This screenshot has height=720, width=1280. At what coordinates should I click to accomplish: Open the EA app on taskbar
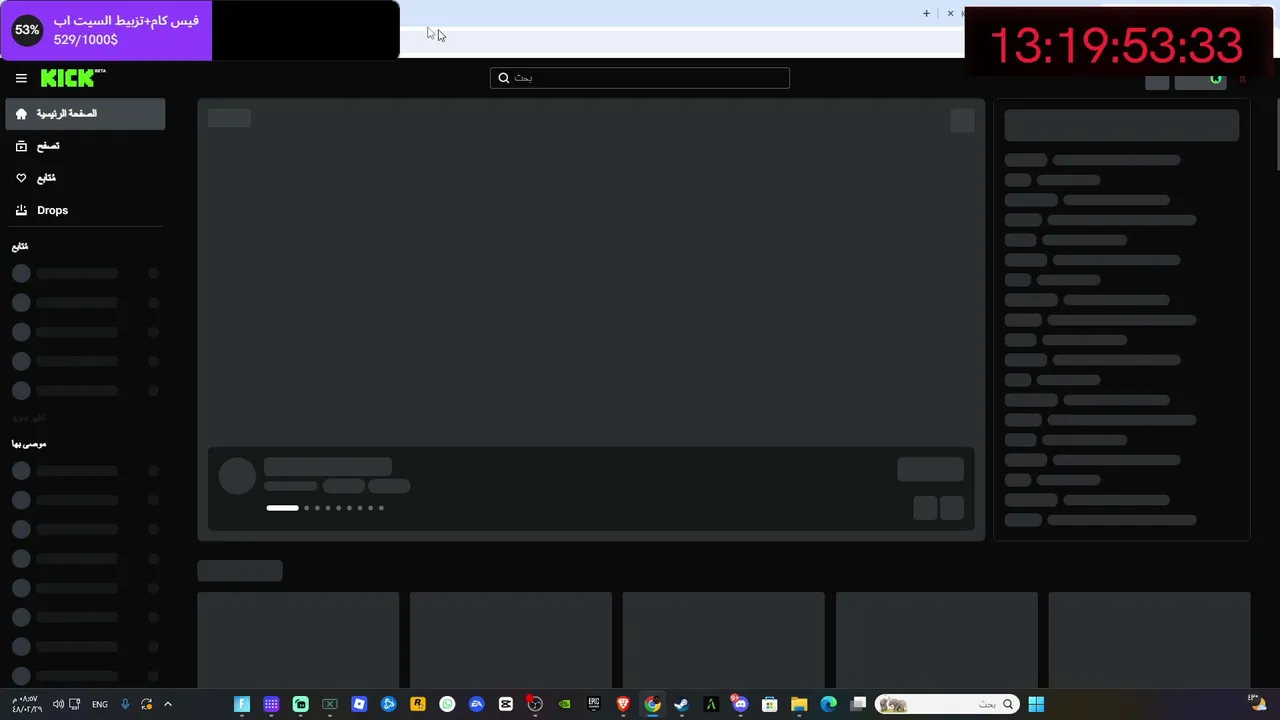tap(477, 704)
